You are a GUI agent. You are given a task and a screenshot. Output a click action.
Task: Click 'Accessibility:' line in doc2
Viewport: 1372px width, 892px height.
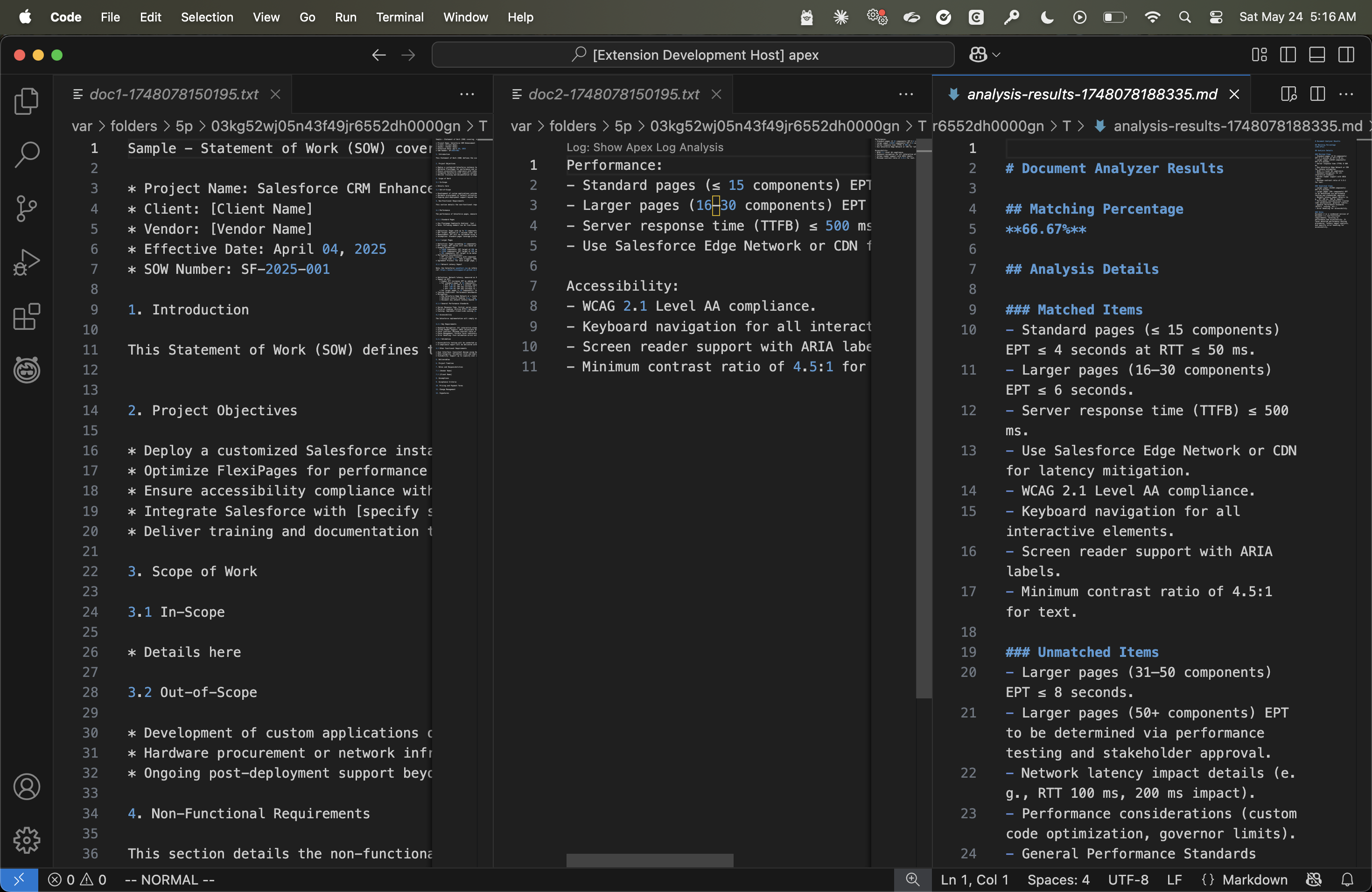[x=622, y=286]
